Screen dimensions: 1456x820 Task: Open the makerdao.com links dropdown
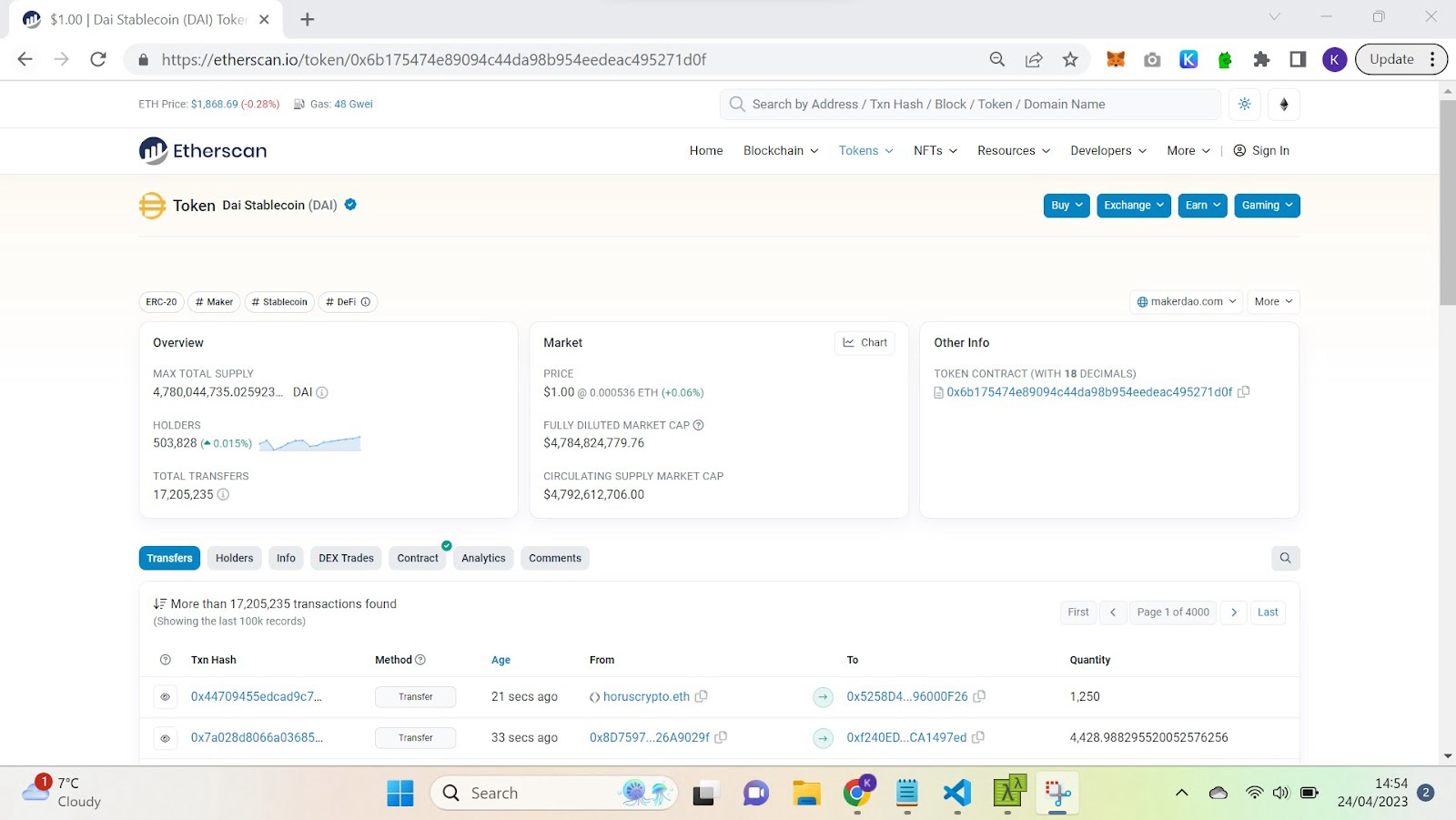coord(1187,302)
